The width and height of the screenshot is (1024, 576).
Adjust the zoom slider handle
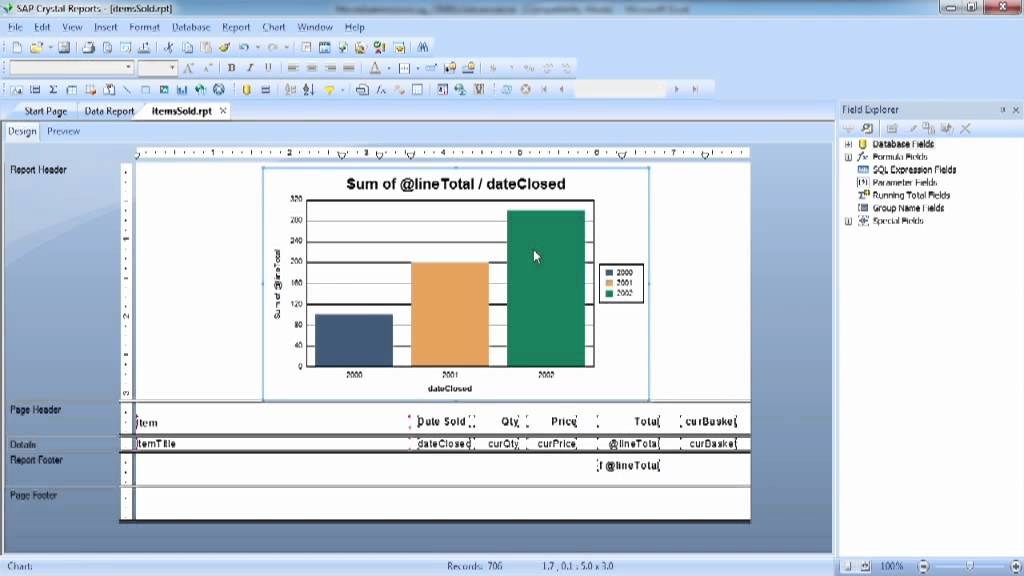970,566
